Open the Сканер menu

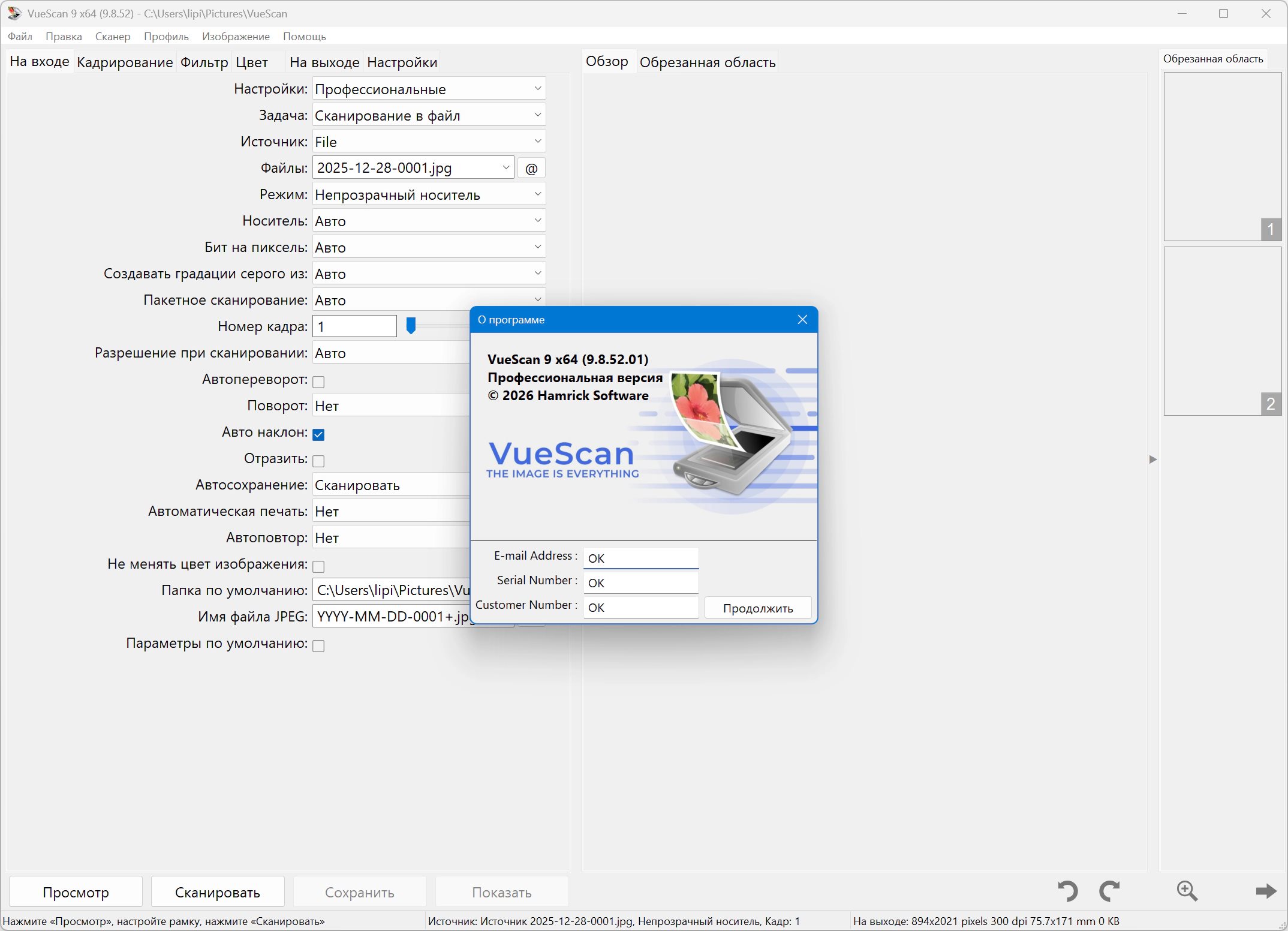click(x=113, y=37)
